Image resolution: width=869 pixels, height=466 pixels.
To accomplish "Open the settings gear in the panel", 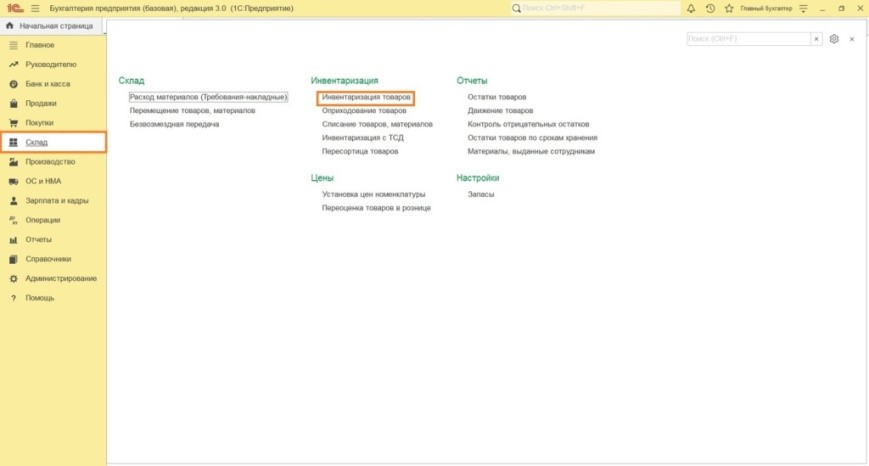I will click(834, 39).
